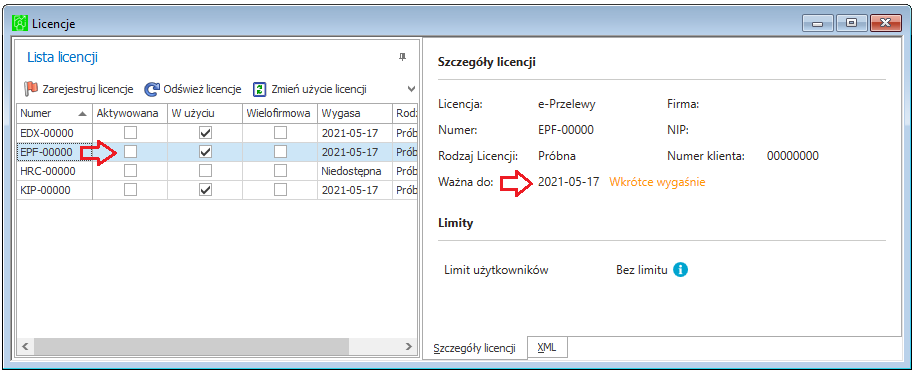This screenshot has height=372, width=915.
Task: Click the Wkrótce wygaśnie warning link
Action: [x=658, y=182]
